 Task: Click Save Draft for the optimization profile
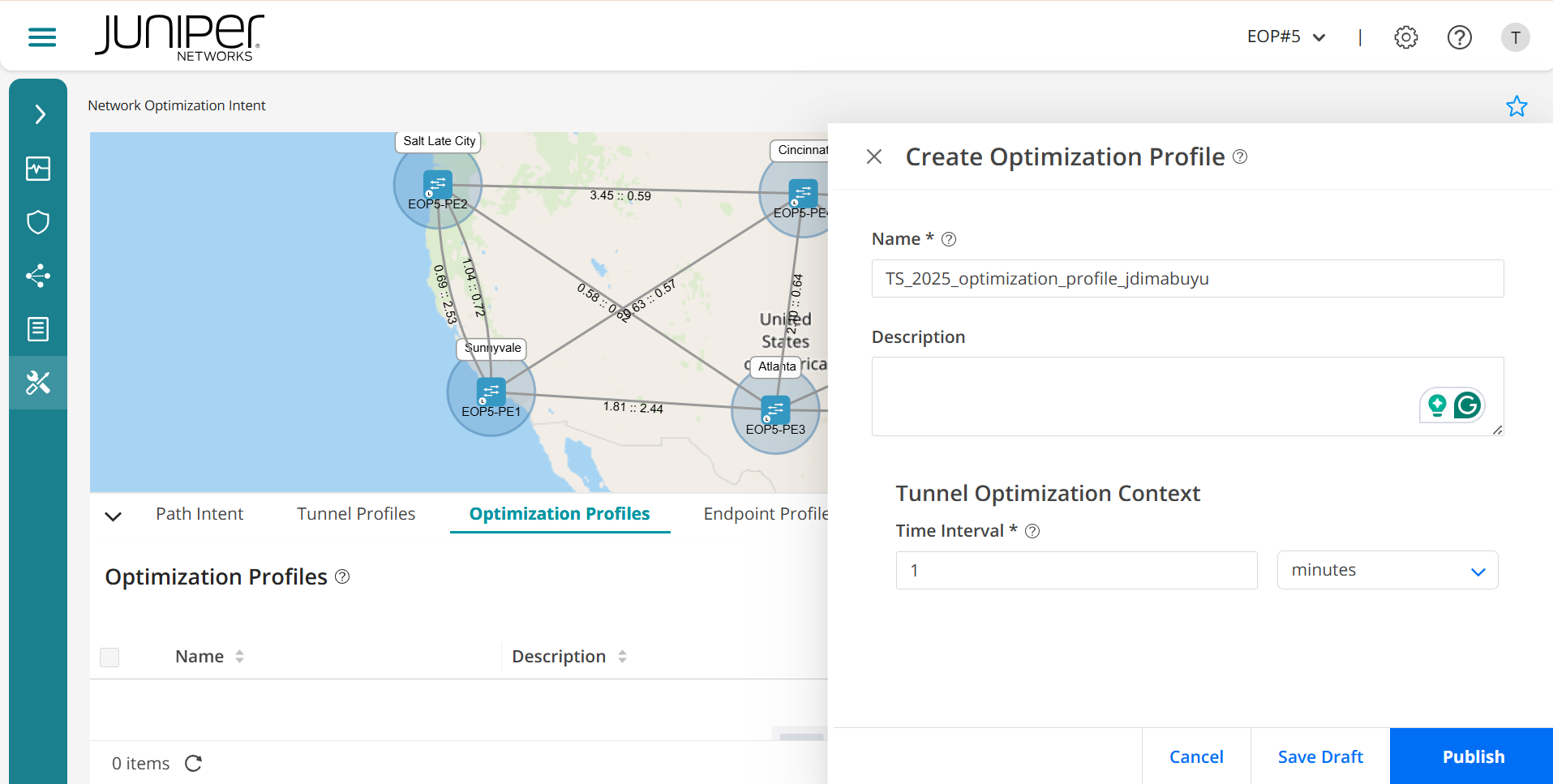tap(1319, 756)
